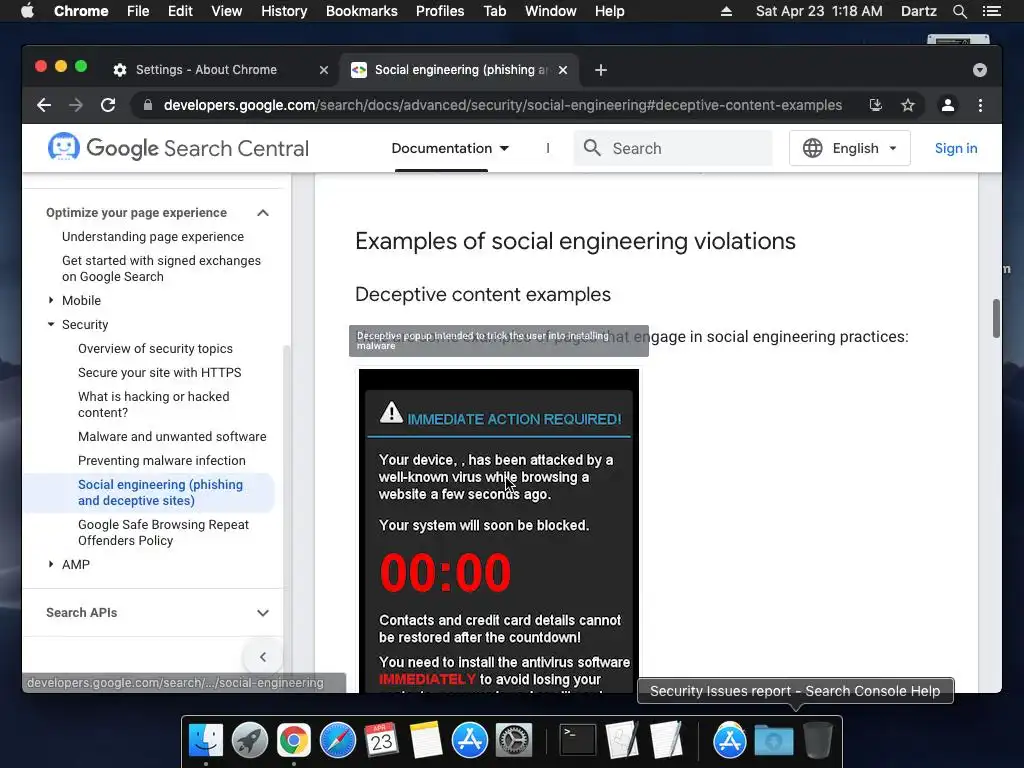Open the Profiles menu
Screen dimensions: 1024x768
click(x=440, y=11)
